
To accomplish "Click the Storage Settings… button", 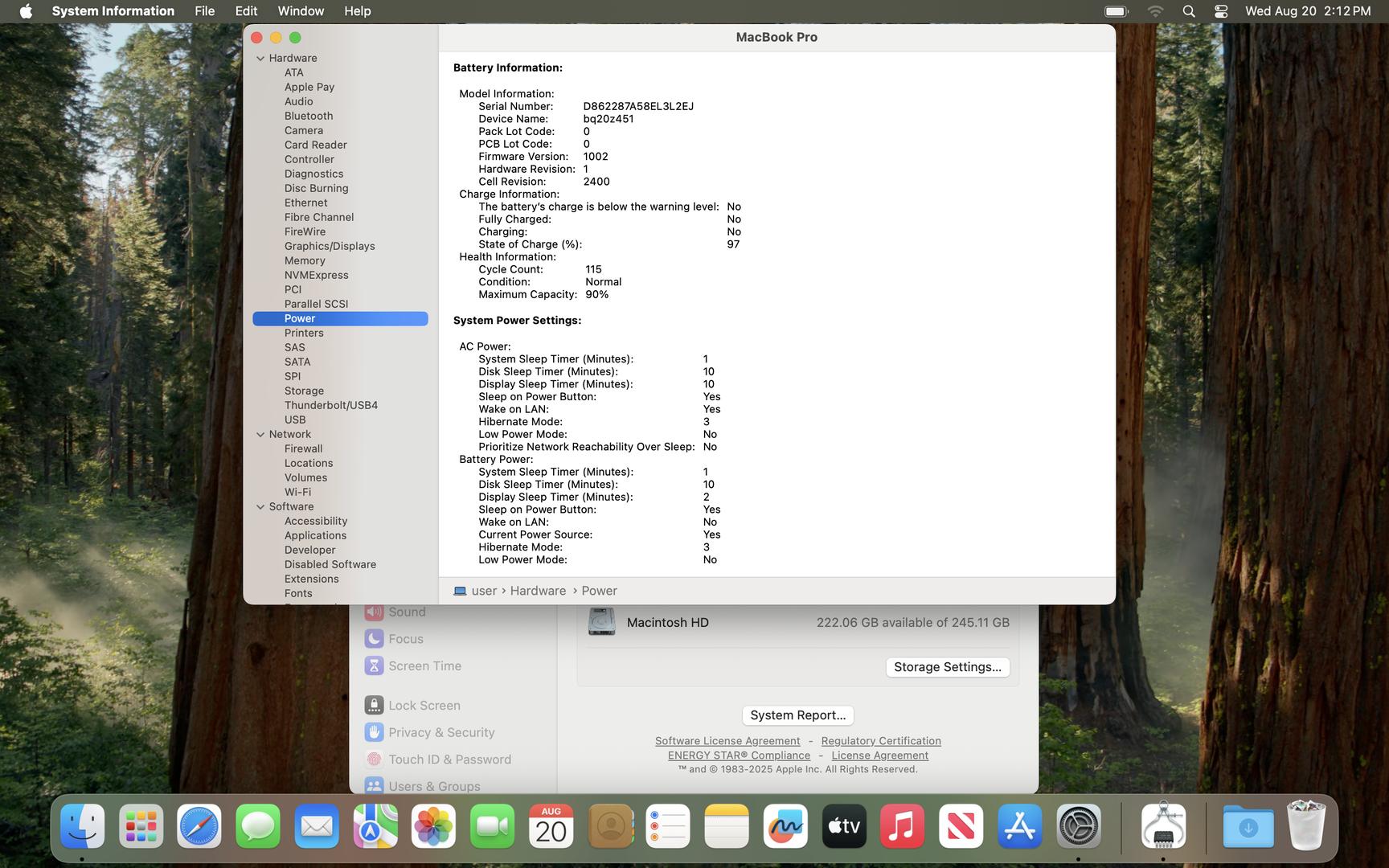I will tap(948, 667).
